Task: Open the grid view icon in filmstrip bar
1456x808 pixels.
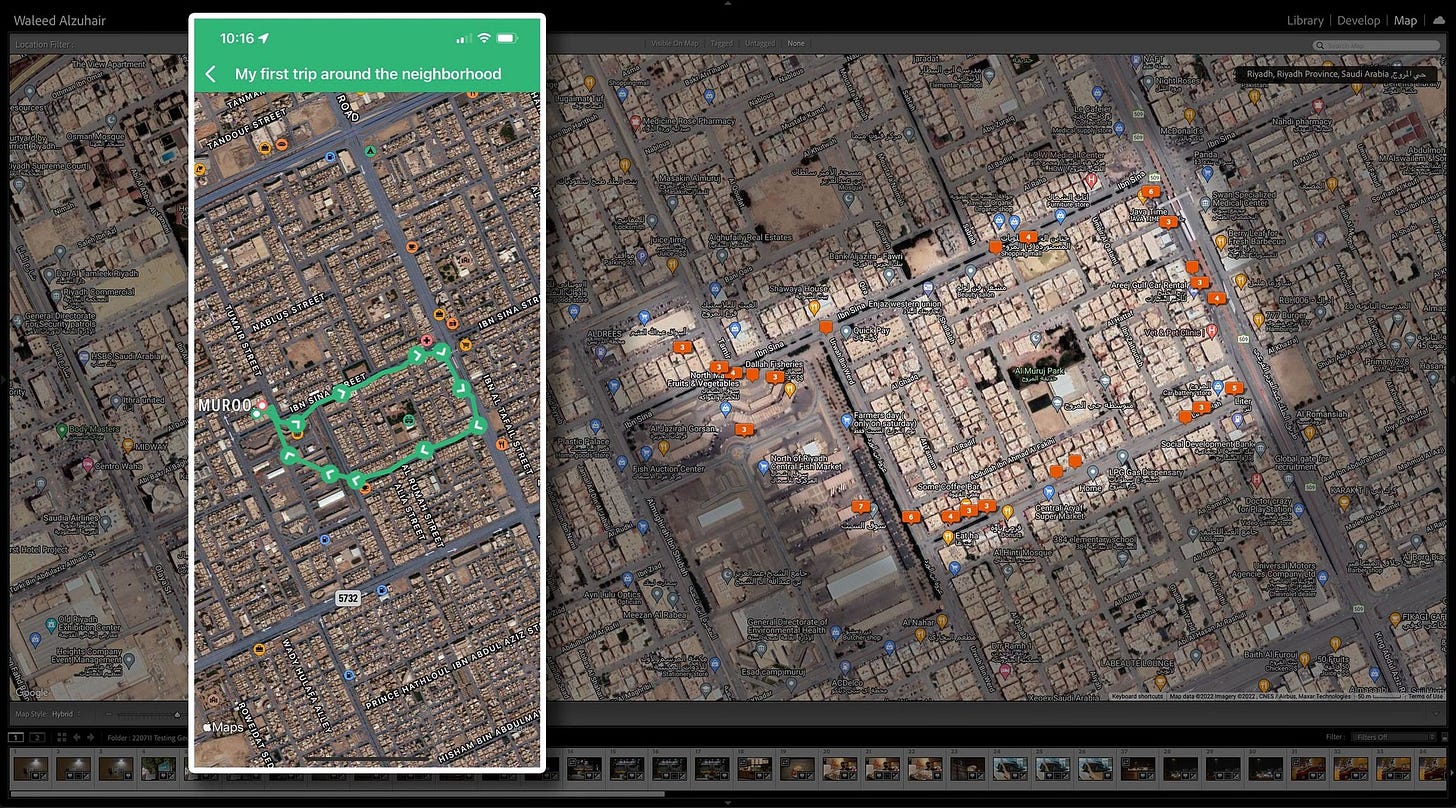Action: 61,737
